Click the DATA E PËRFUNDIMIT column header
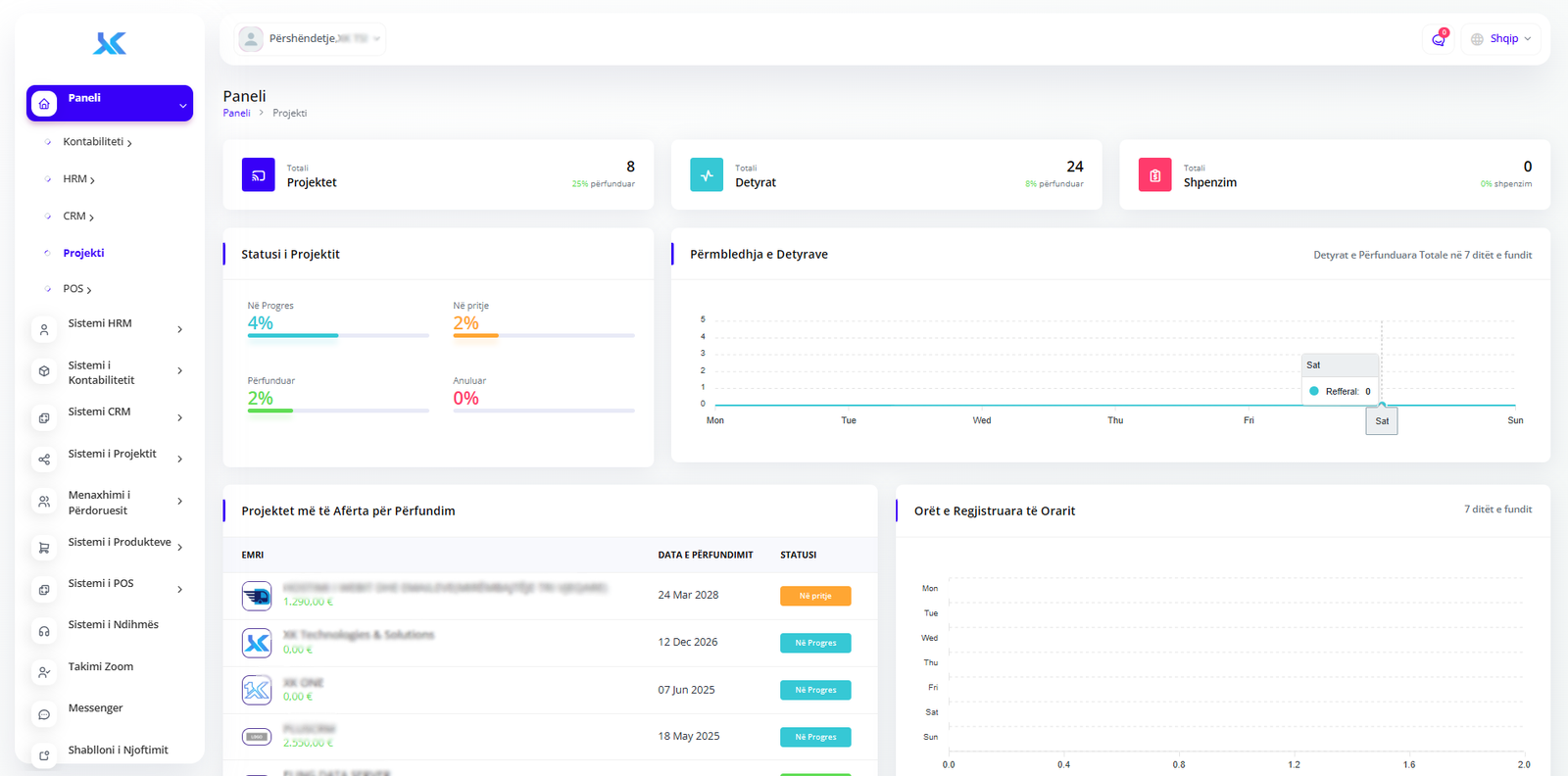 (x=706, y=556)
